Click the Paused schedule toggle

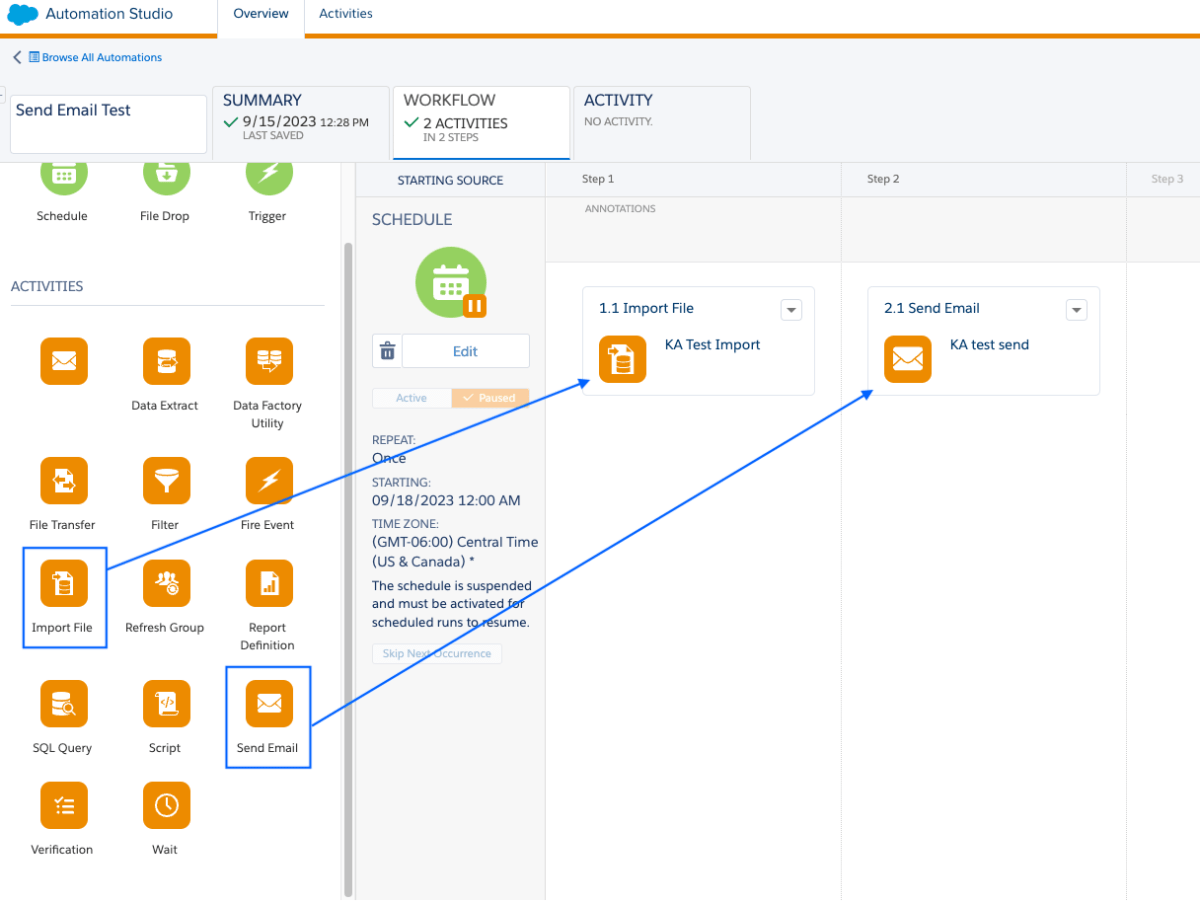490,398
